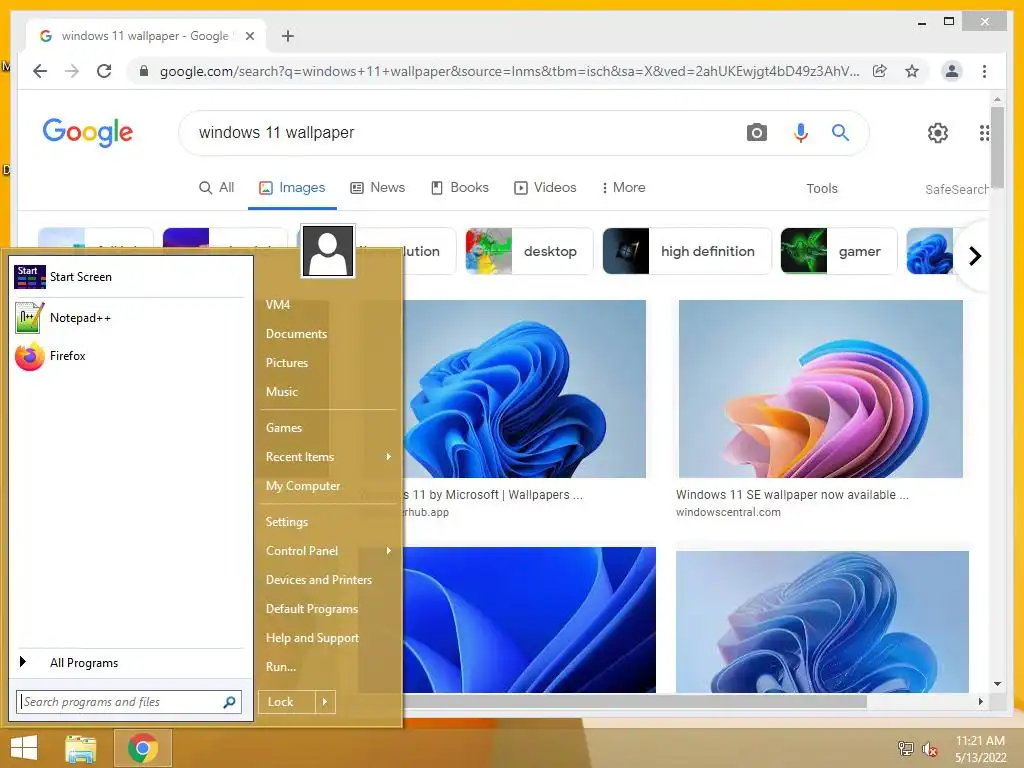Open Default Programs entry
1024x768 pixels.
(312, 609)
